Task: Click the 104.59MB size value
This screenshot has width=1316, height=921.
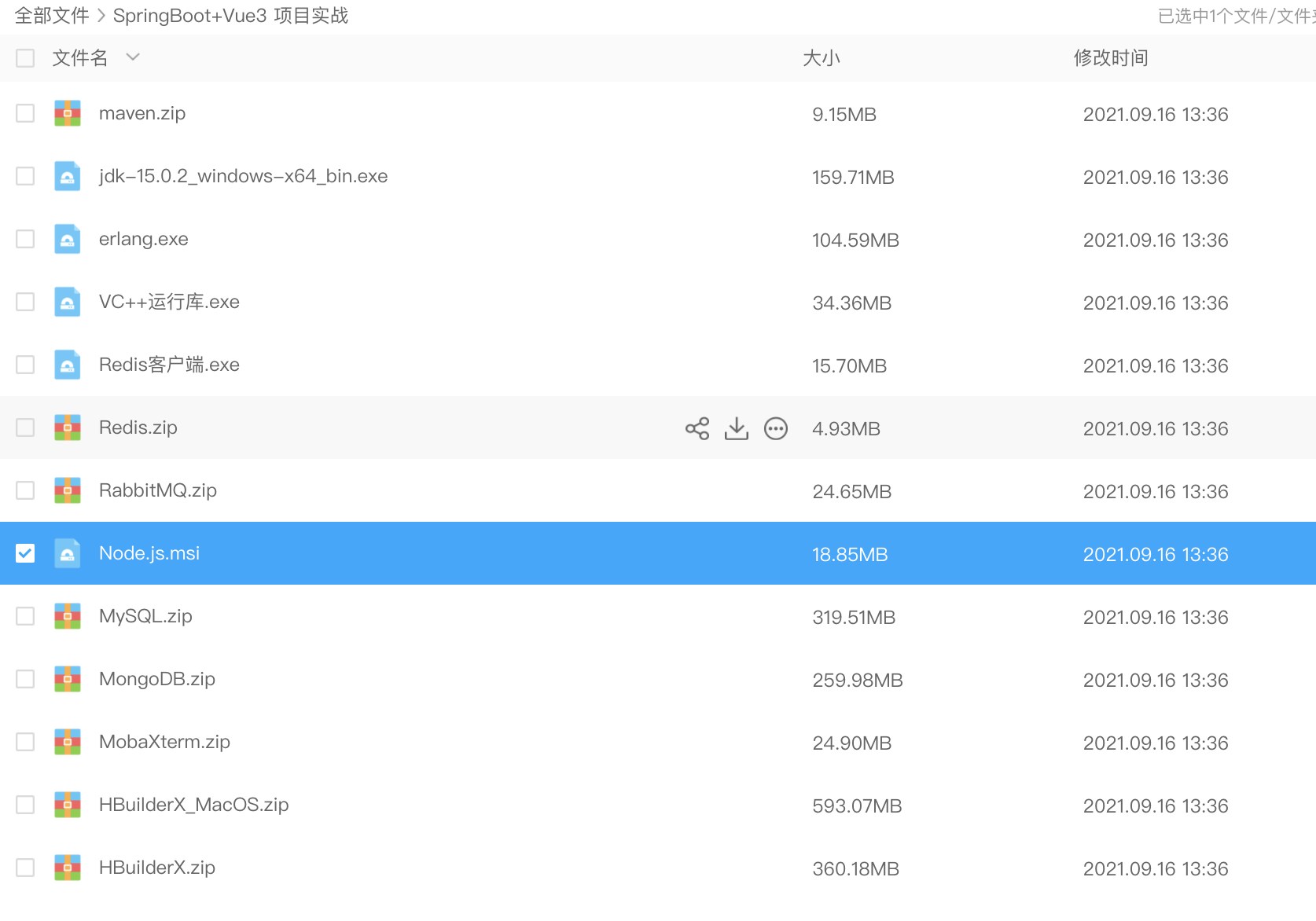Action: pos(855,240)
